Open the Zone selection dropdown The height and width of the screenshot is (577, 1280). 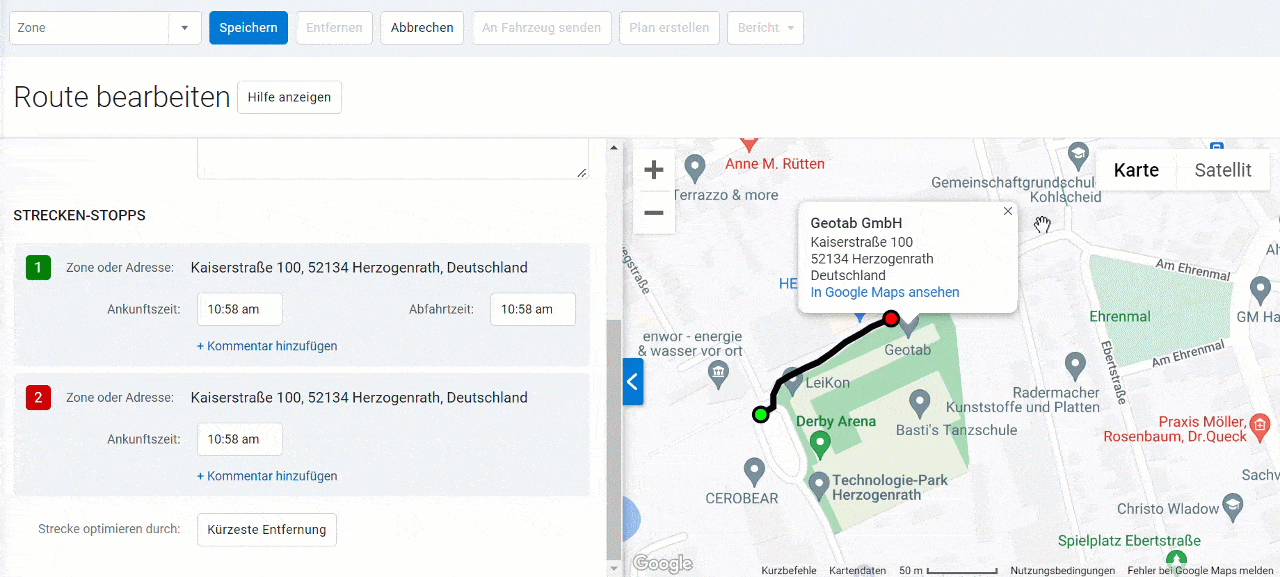185,27
